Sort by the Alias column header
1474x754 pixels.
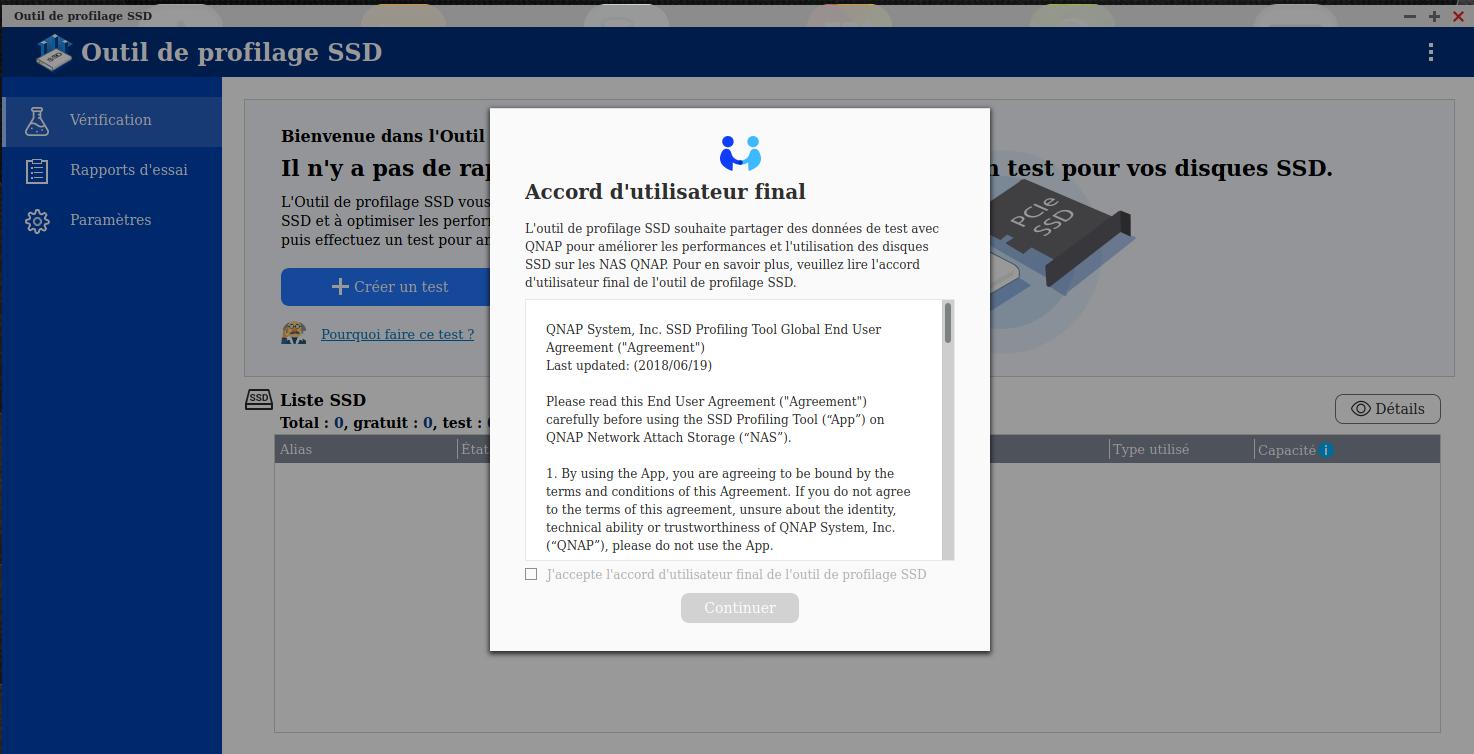[296, 450]
